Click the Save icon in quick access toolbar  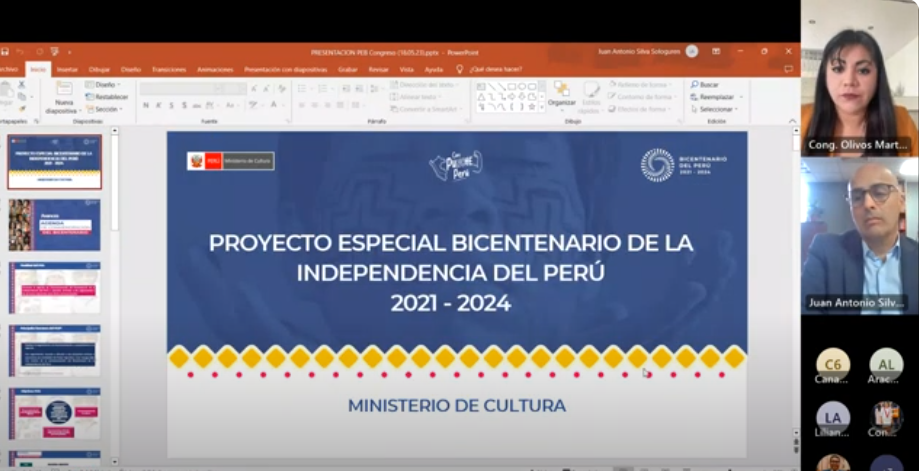5,51
